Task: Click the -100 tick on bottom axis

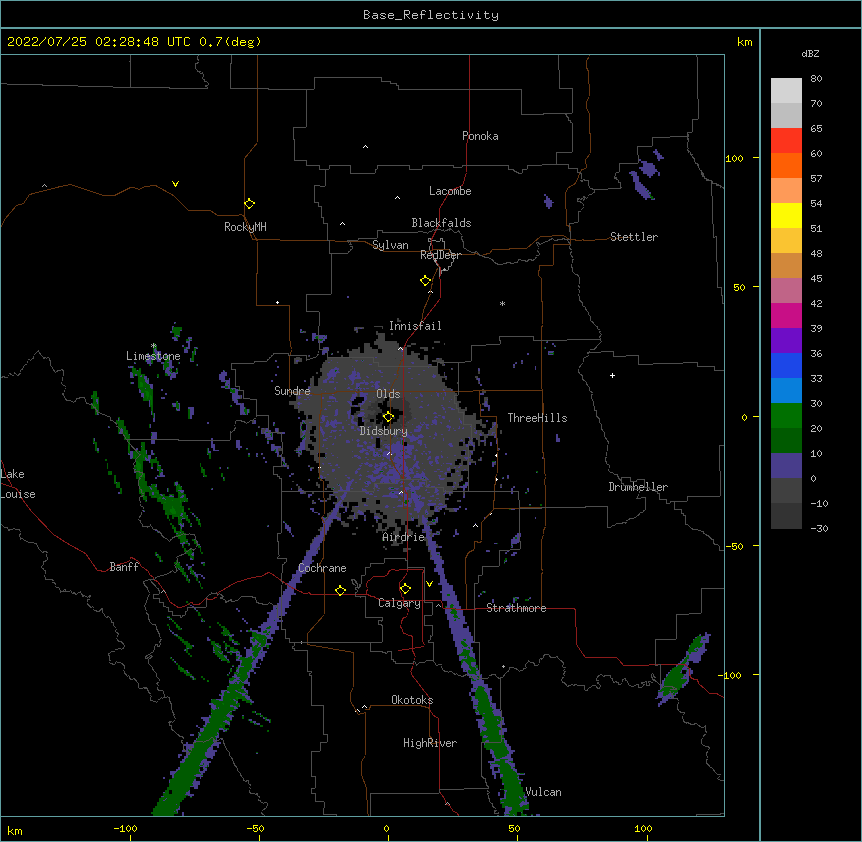Action: [x=125, y=828]
